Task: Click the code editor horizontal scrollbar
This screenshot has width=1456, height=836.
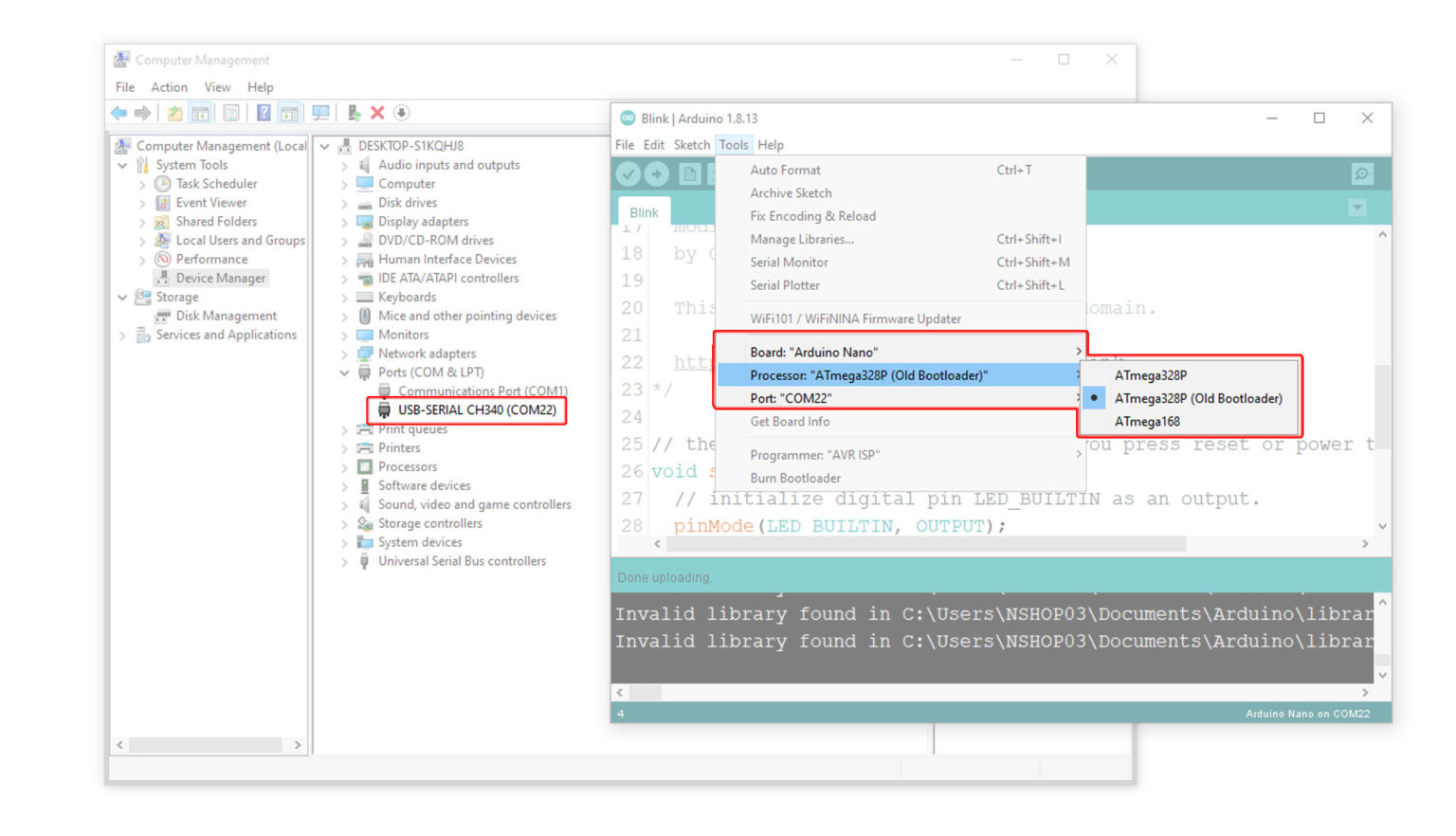Action: click(x=926, y=544)
